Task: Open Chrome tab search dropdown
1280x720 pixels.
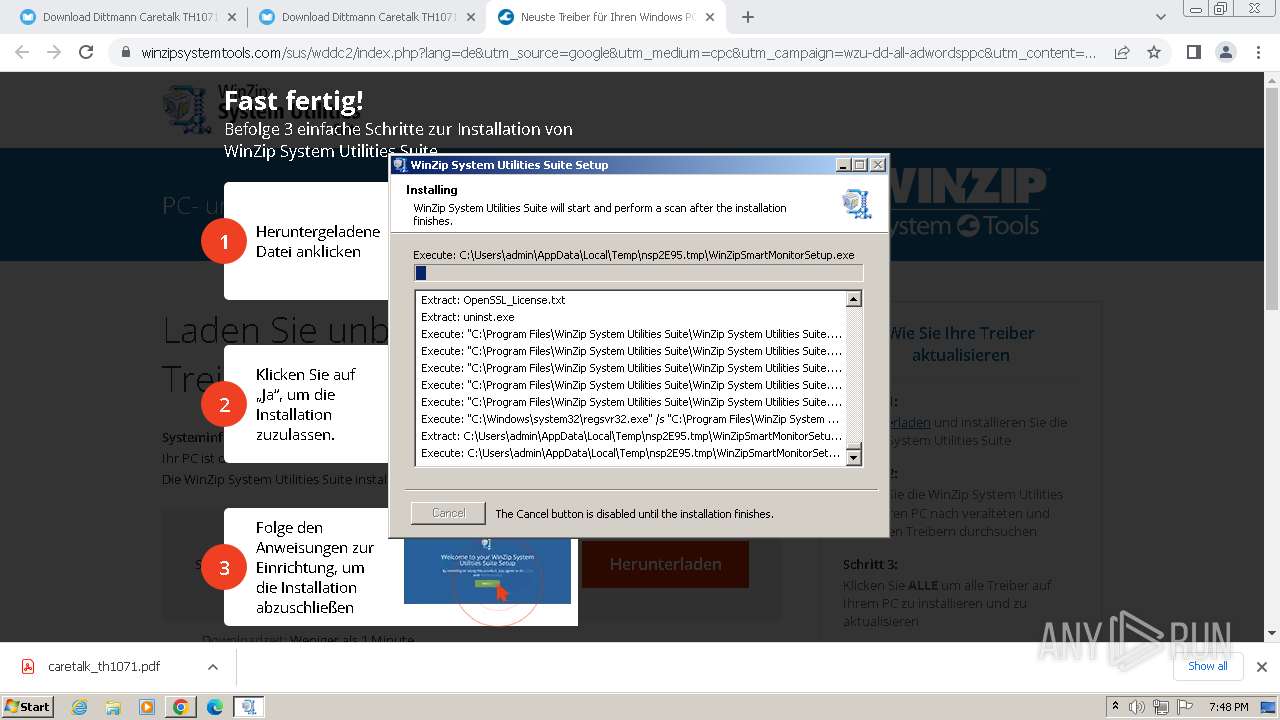Action: pyautogui.click(x=1161, y=17)
